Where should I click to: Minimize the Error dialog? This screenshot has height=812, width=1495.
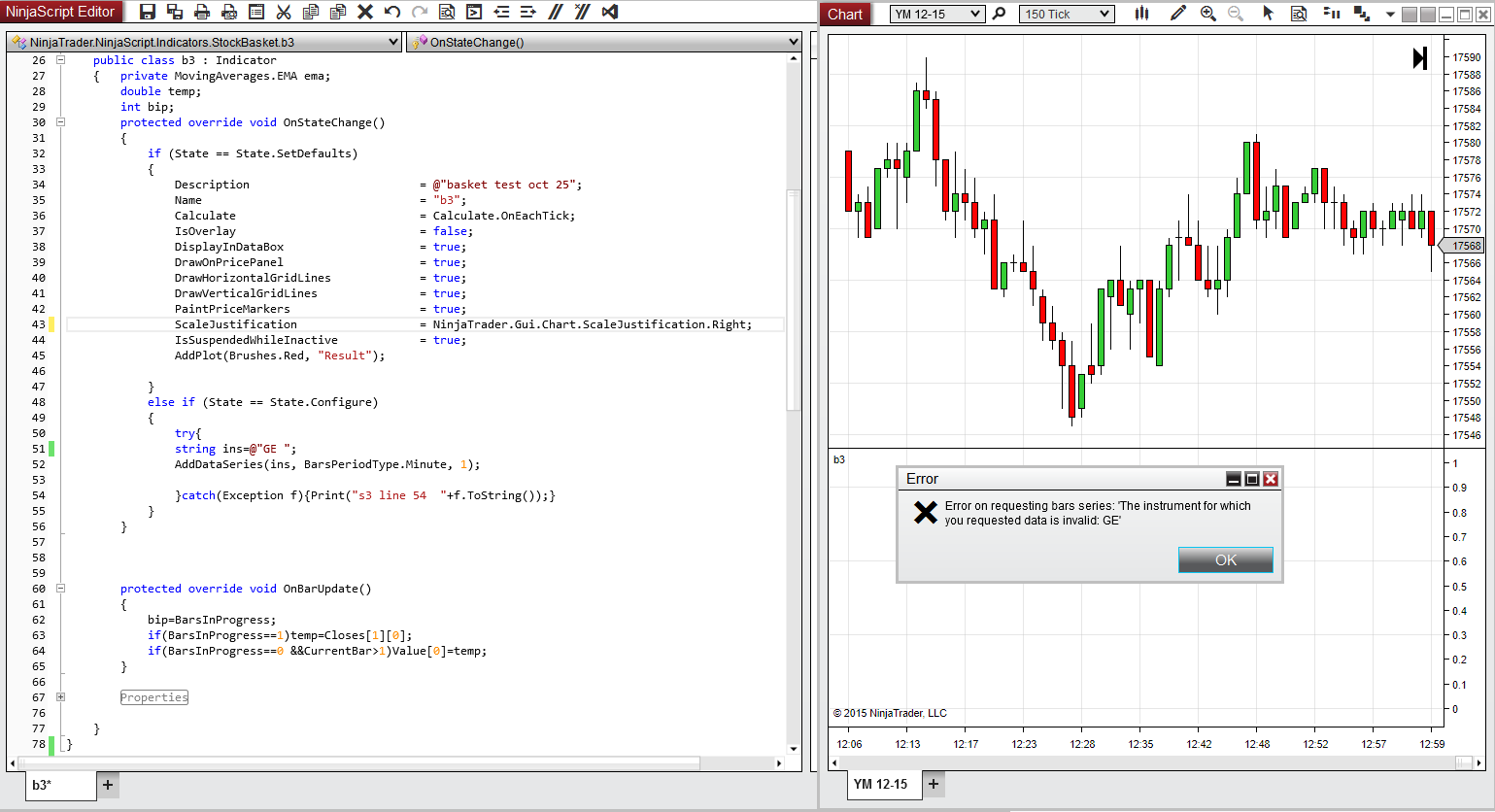point(1234,479)
